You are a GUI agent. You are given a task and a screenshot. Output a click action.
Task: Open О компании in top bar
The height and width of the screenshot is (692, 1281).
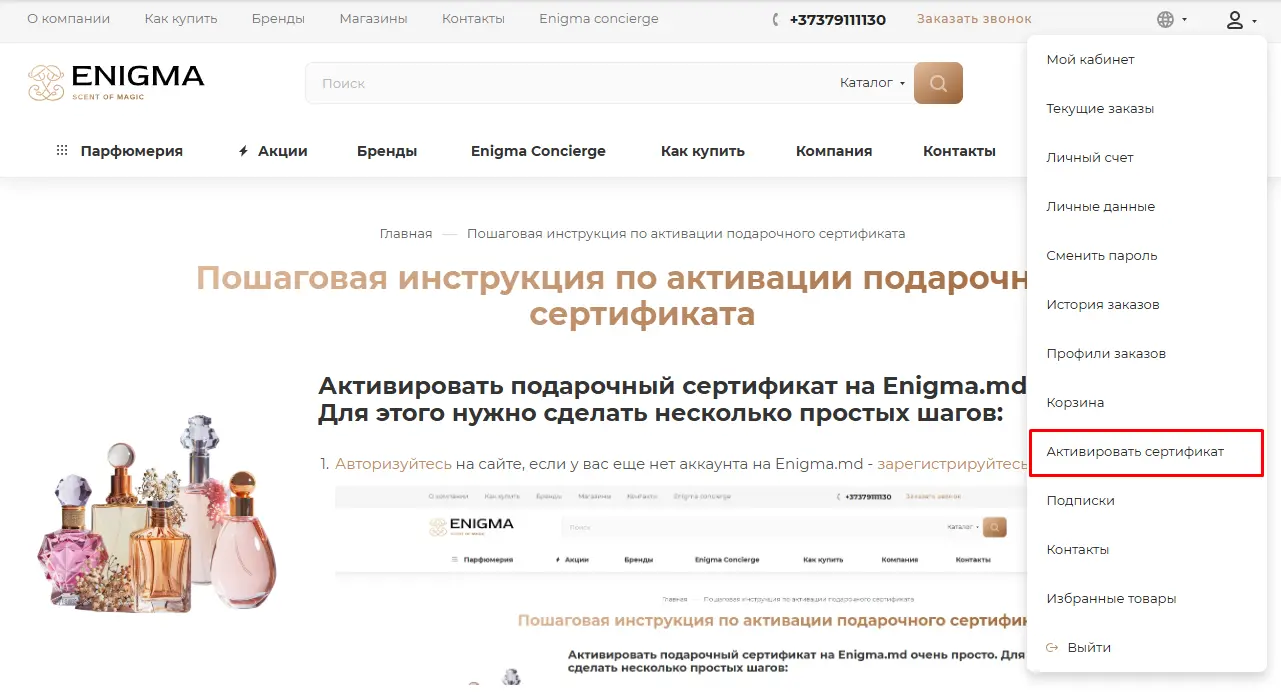click(x=69, y=19)
